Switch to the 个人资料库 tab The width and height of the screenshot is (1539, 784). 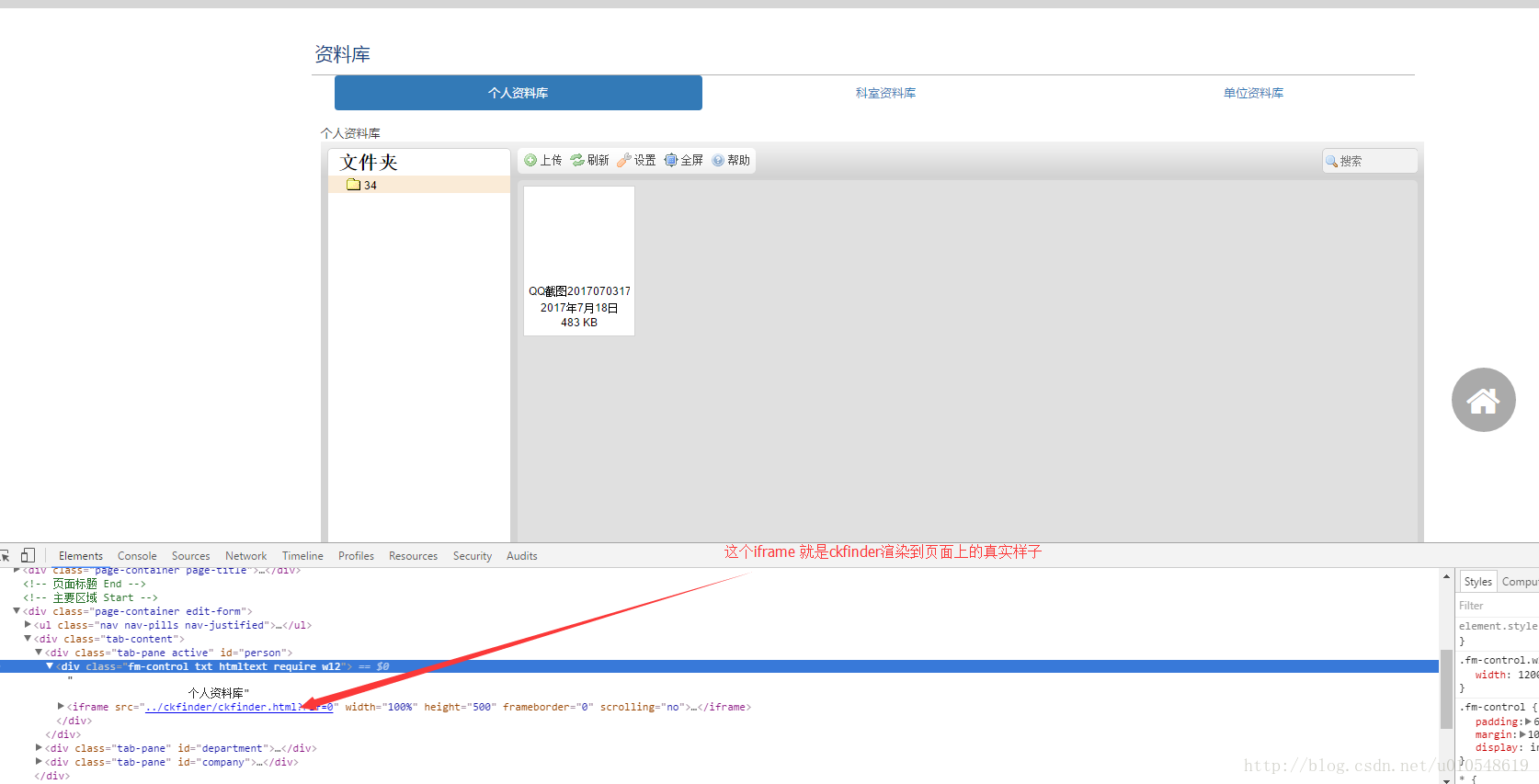519,93
